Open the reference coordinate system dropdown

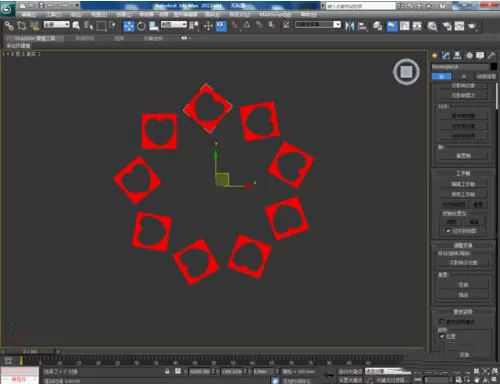click(x=174, y=24)
